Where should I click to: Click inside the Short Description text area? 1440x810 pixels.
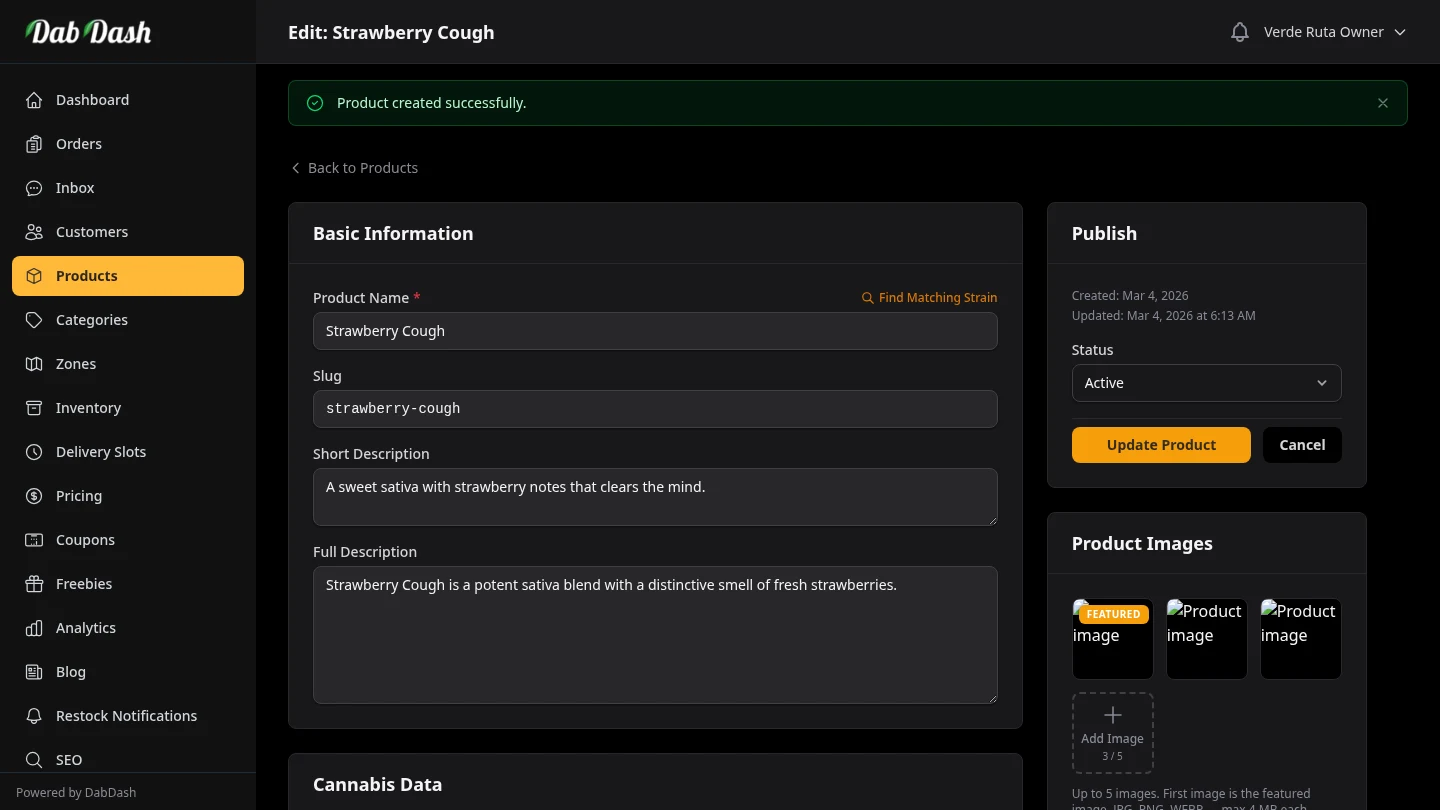tap(655, 497)
